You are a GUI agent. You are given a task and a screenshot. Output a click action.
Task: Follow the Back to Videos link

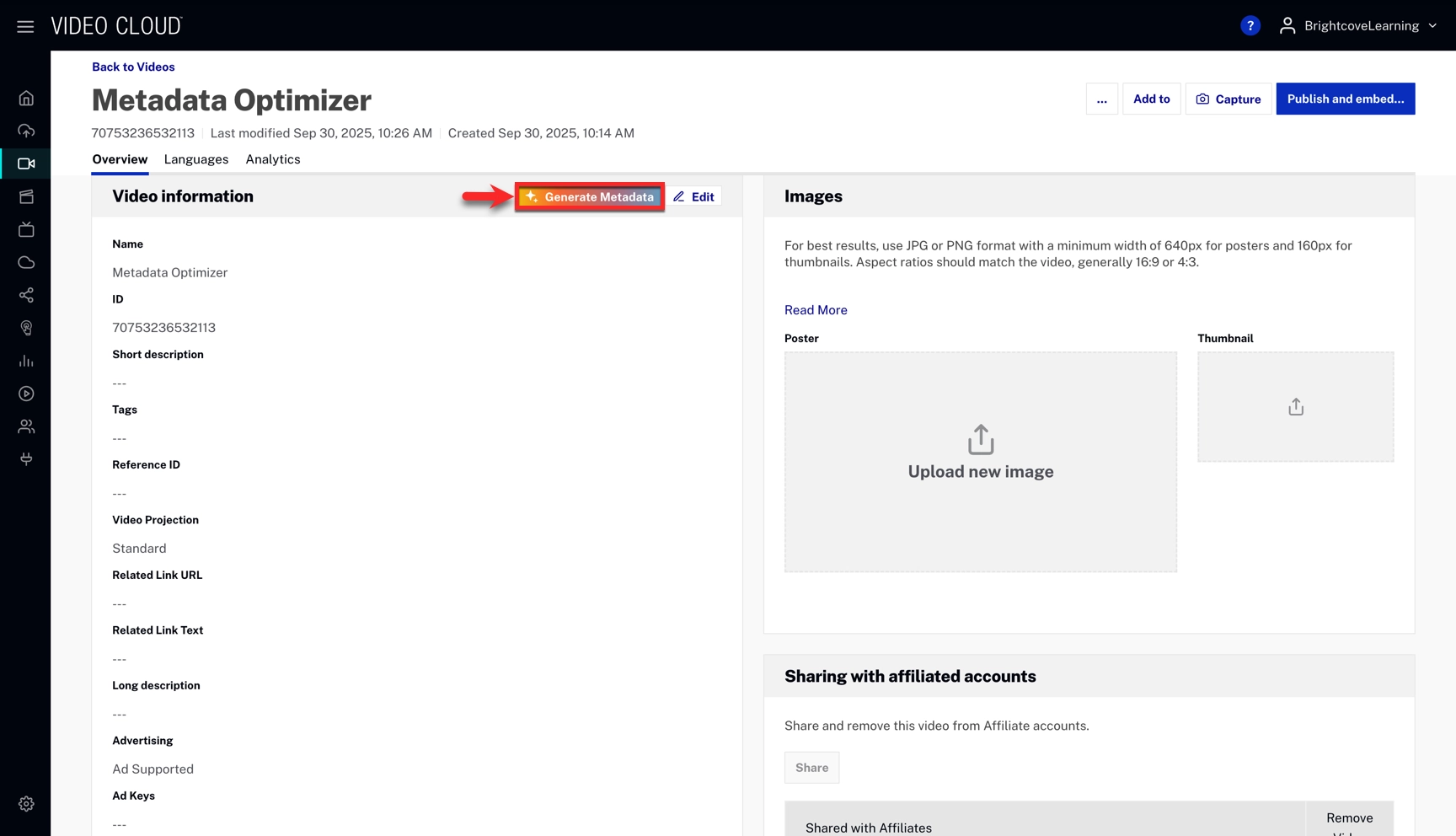click(133, 67)
